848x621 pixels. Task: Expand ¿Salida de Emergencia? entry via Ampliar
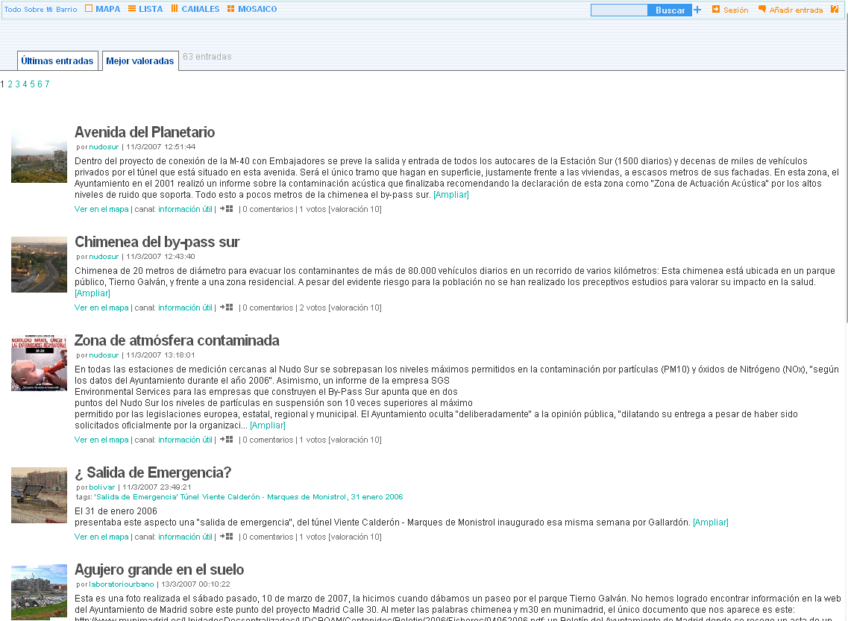coord(710,522)
